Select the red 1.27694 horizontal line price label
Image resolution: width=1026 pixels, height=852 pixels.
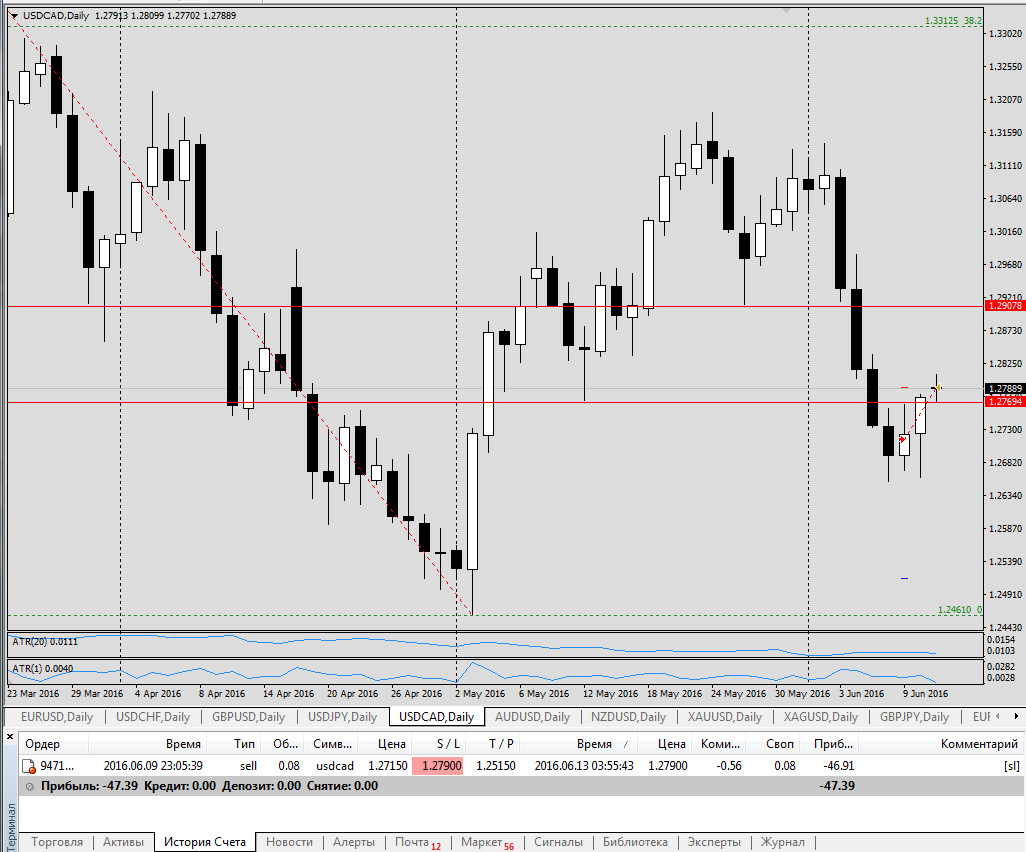point(1004,402)
